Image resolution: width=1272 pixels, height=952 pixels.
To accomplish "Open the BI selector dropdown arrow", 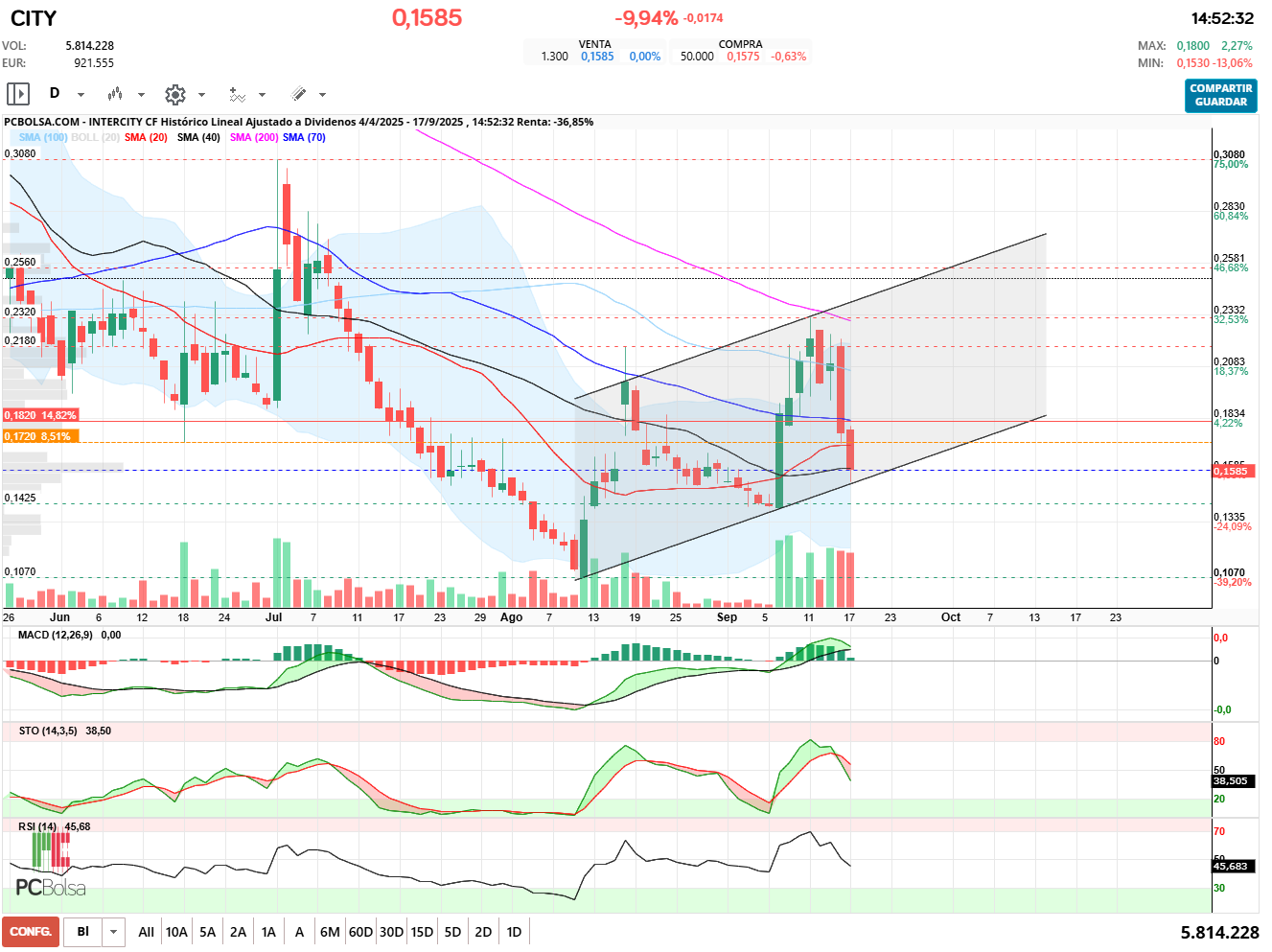I will tap(114, 932).
